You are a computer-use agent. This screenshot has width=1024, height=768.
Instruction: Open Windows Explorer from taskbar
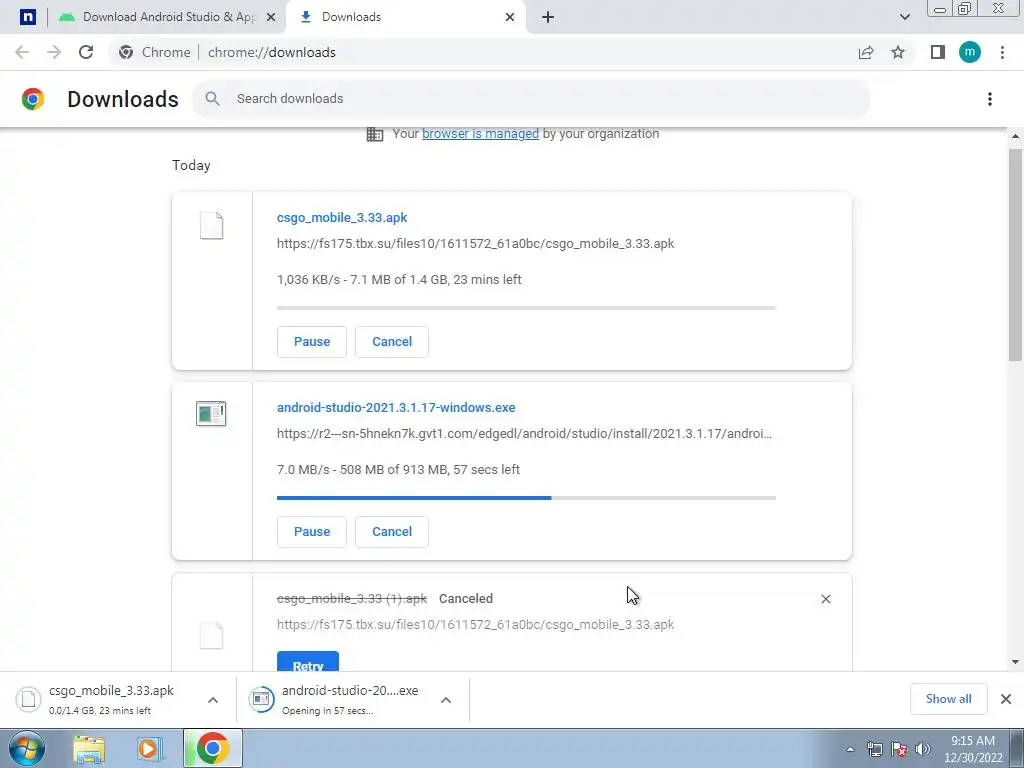point(89,749)
